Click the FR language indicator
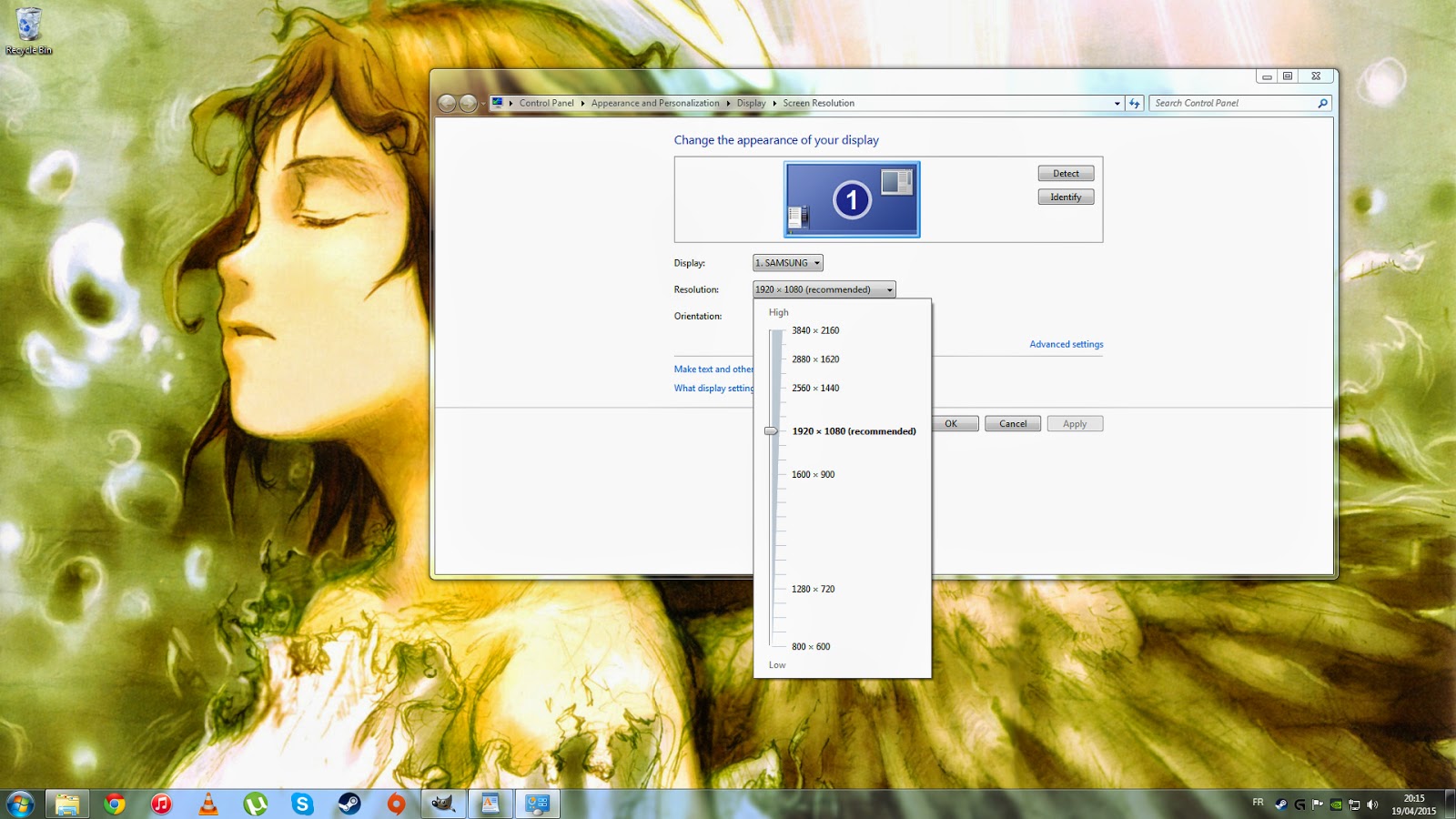Image resolution: width=1456 pixels, height=819 pixels. point(1258,803)
